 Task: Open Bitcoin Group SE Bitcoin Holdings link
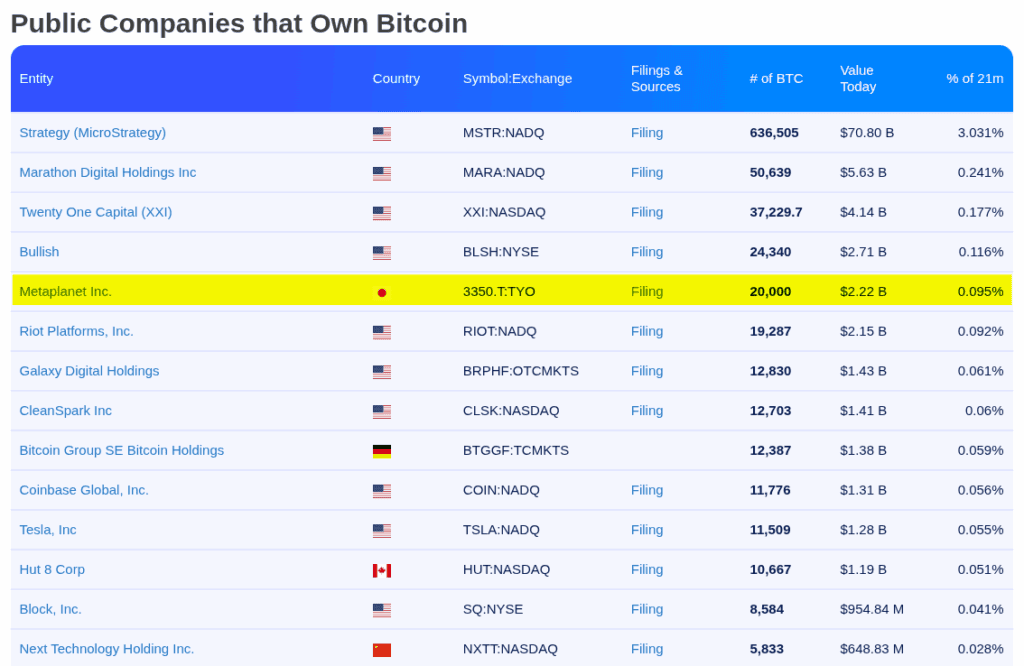tap(121, 451)
